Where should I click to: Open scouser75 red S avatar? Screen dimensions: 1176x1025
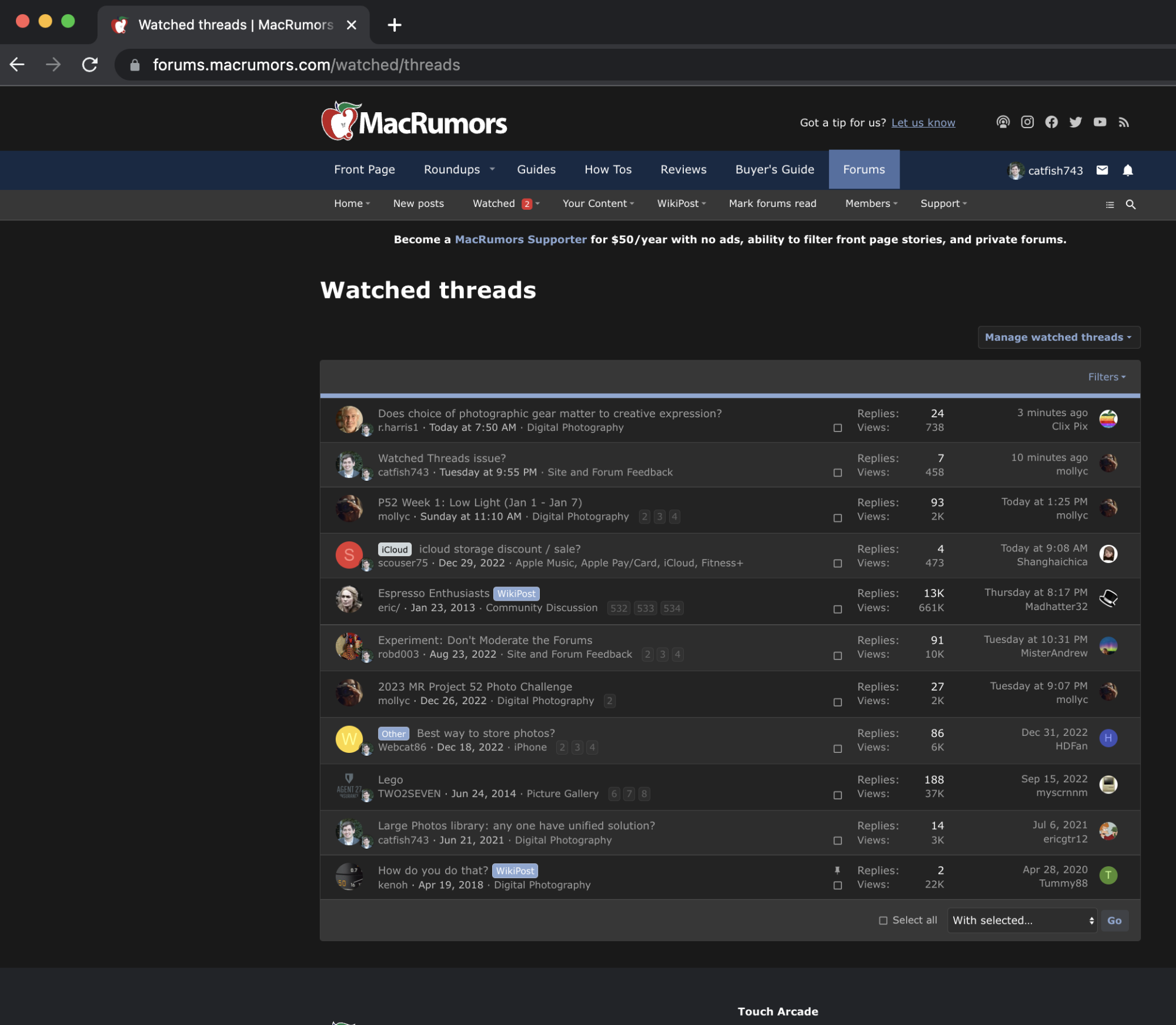(x=349, y=555)
